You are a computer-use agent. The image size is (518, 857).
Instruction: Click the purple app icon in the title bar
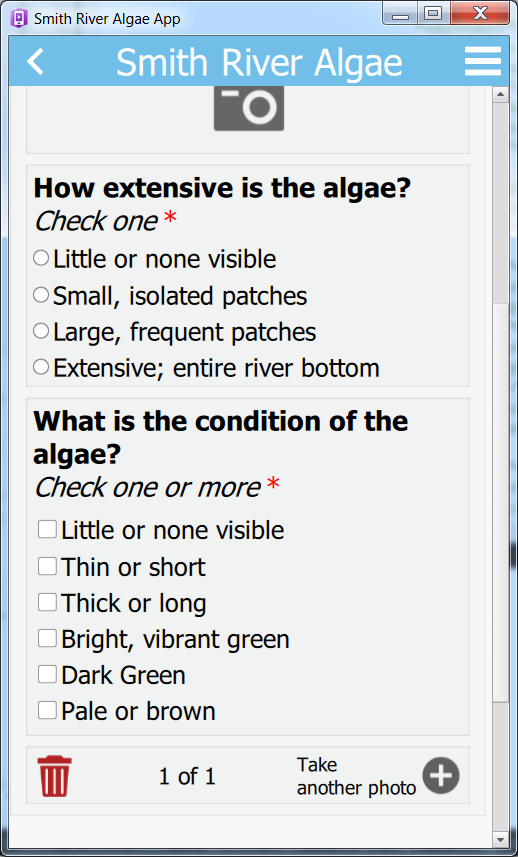pyautogui.click(x=19, y=19)
